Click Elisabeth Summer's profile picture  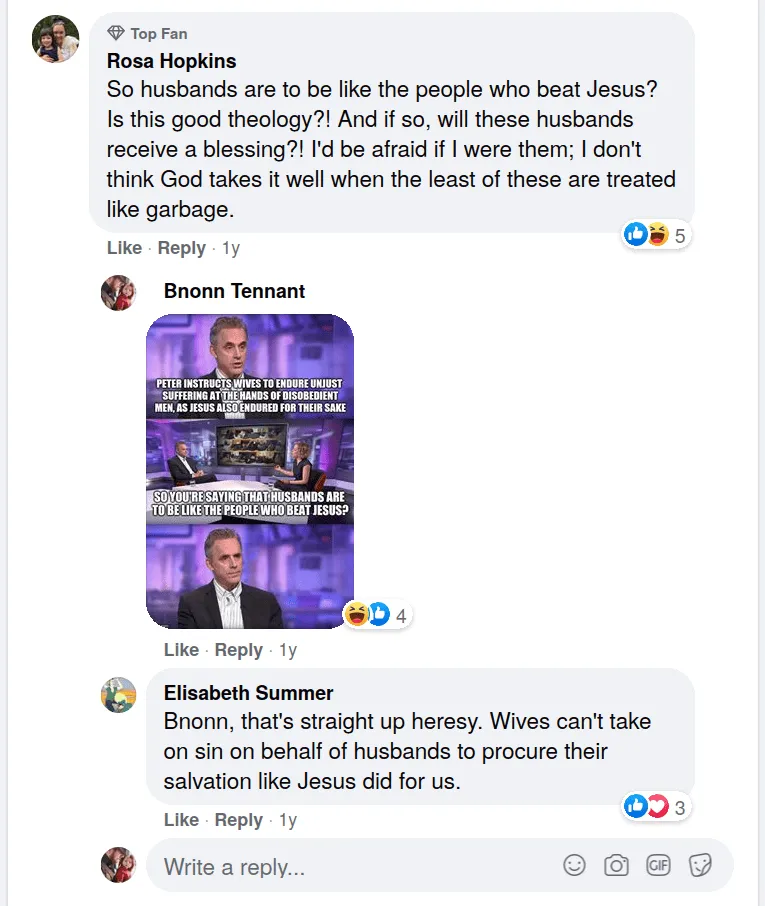[118, 696]
